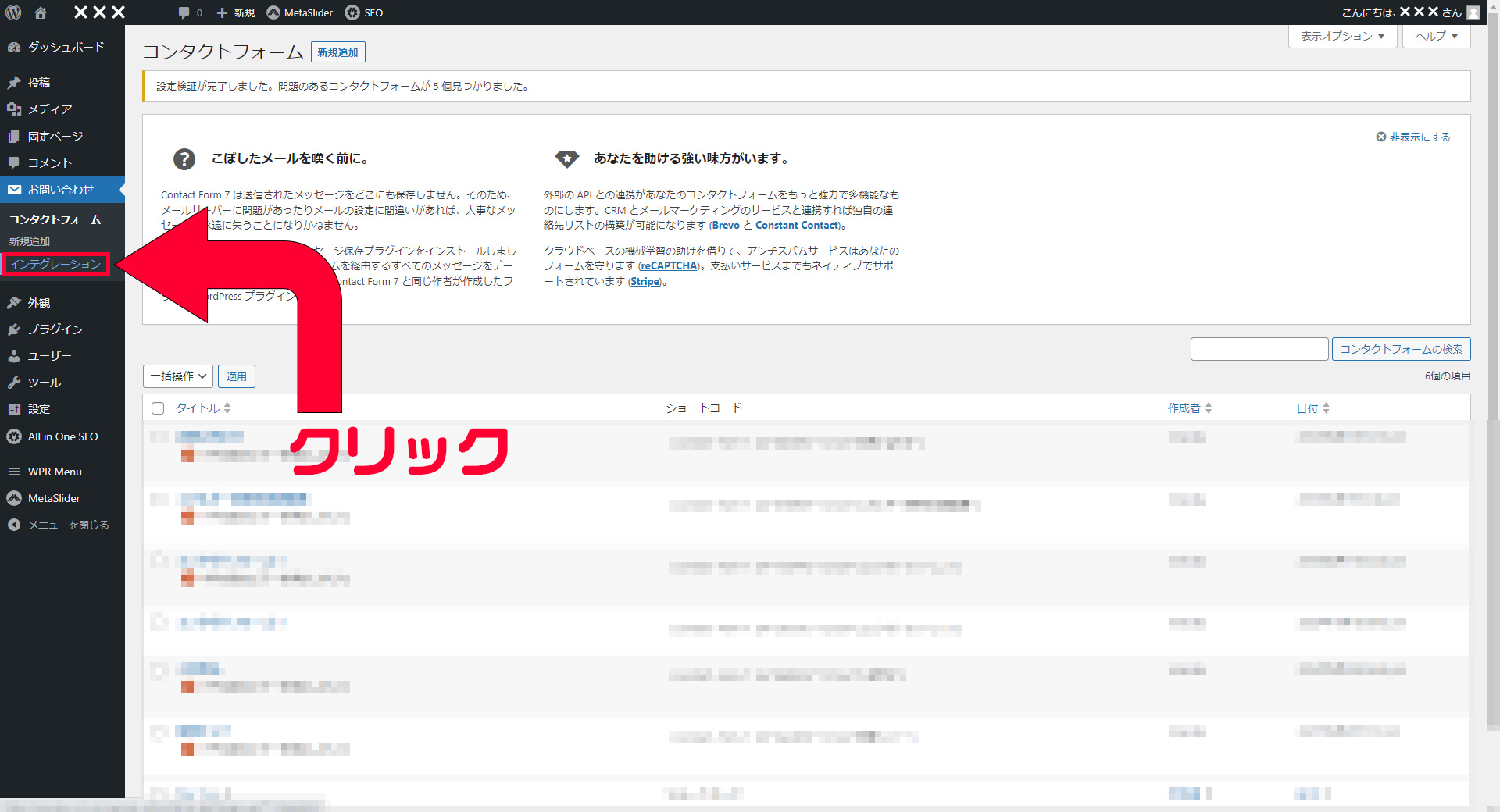This screenshot has height=812, width=1500.
Task: Click the コンタクトフォームの検索 button
Action: click(1401, 349)
